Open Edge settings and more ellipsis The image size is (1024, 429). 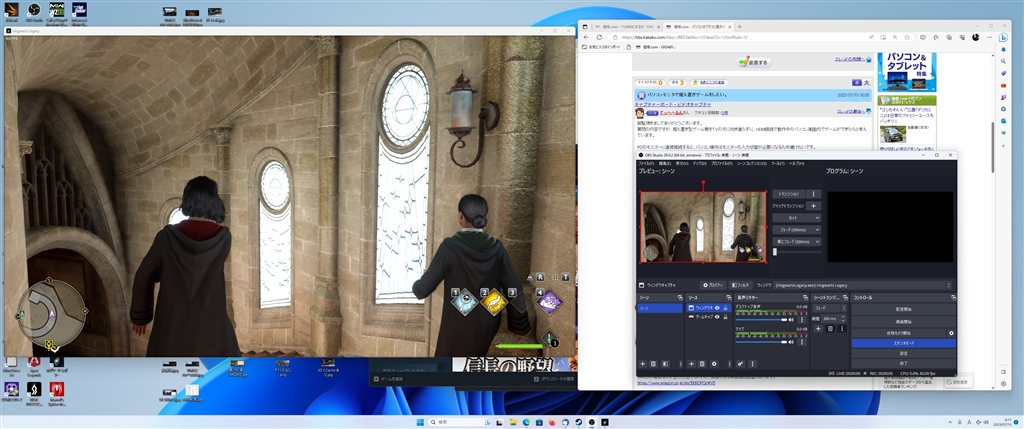point(989,37)
